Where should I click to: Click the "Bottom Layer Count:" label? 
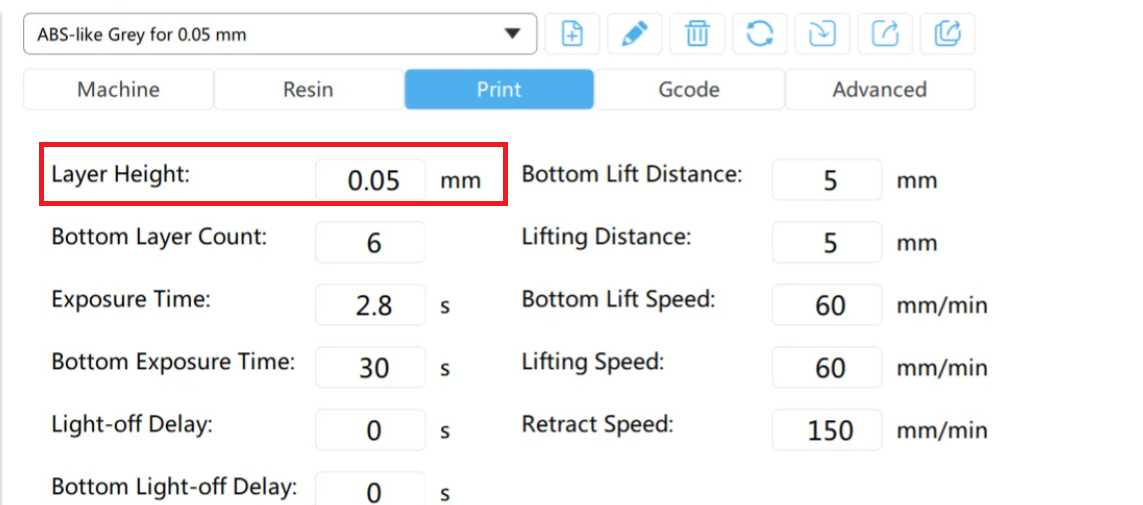pos(160,238)
